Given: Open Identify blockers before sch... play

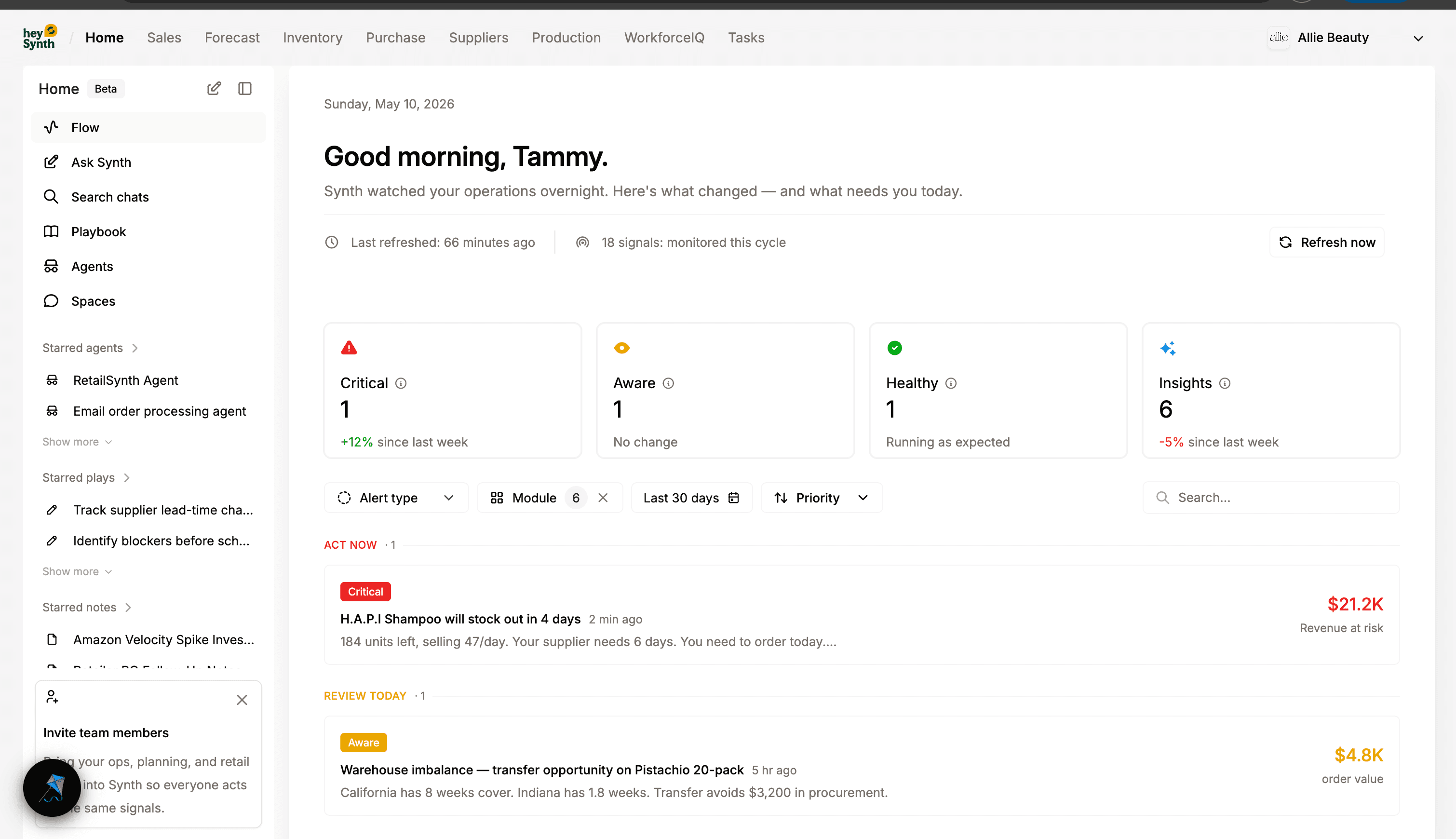Looking at the screenshot, I should 148,541.
